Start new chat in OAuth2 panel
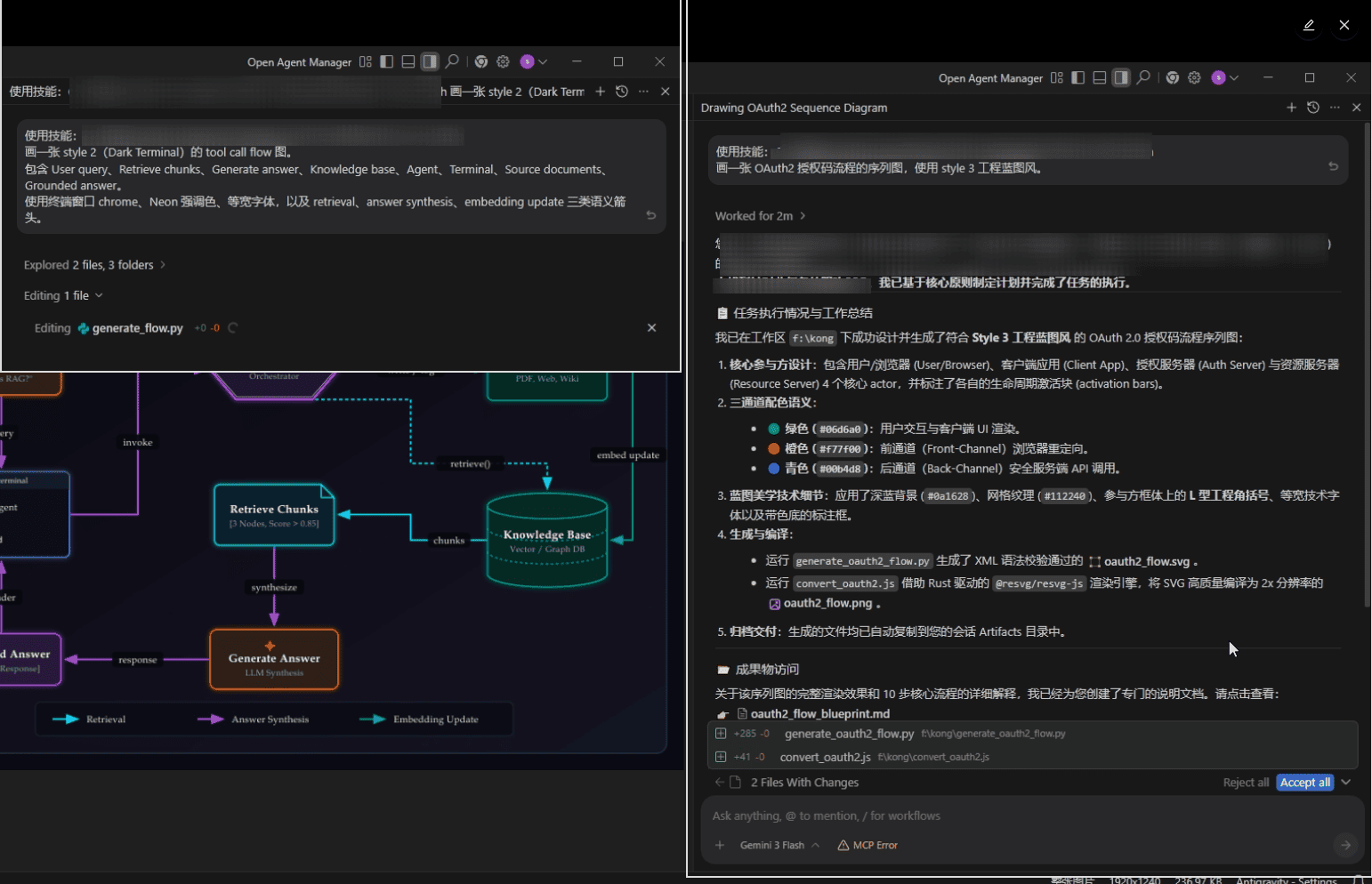Image resolution: width=1372 pixels, height=884 pixels. 1291,108
